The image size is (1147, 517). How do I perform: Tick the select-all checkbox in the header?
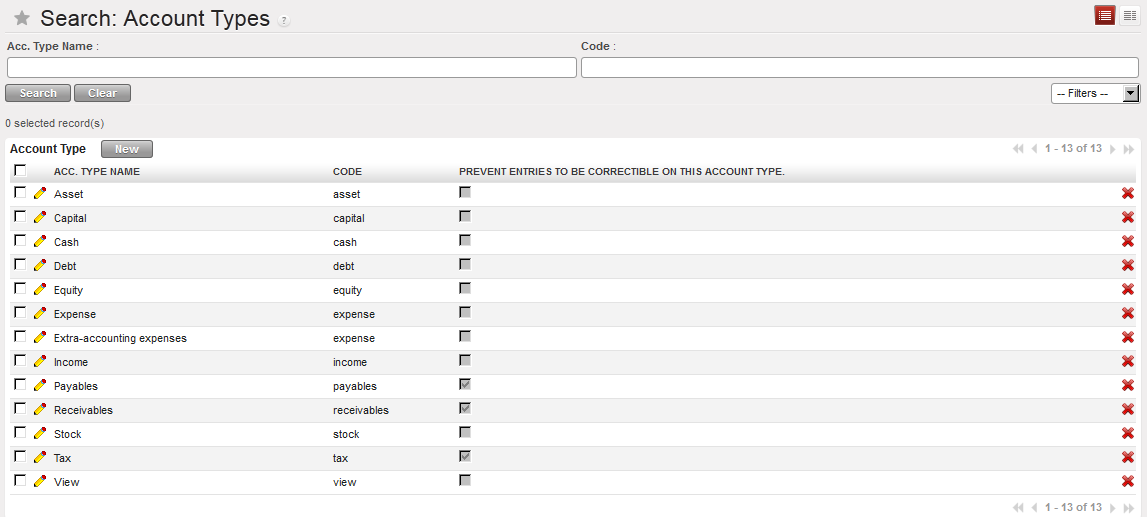pos(20,170)
